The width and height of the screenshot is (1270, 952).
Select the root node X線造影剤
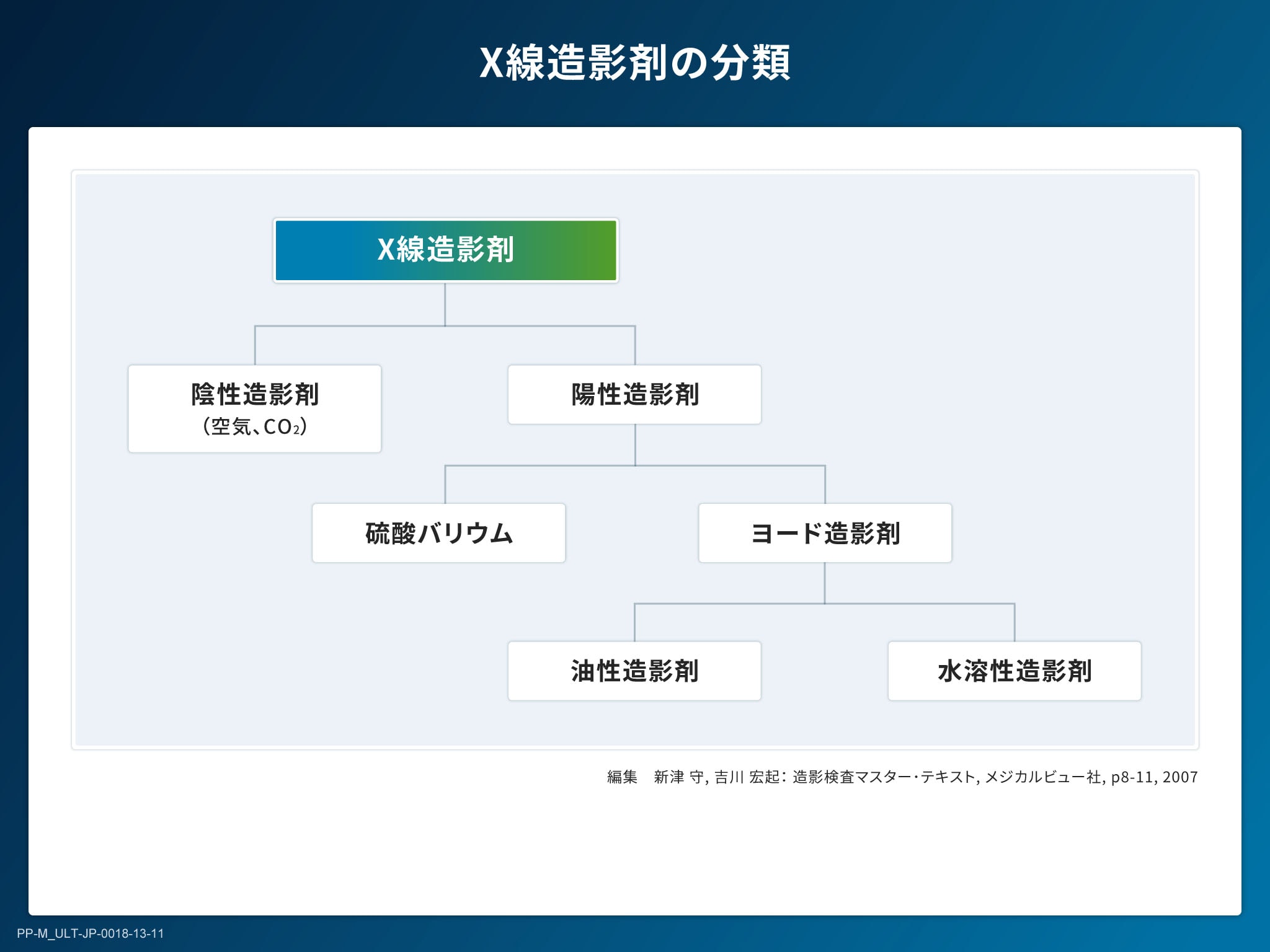(446, 250)
